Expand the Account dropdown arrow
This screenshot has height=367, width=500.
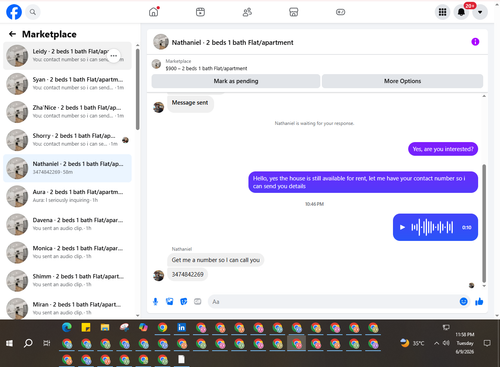(480, 12)
